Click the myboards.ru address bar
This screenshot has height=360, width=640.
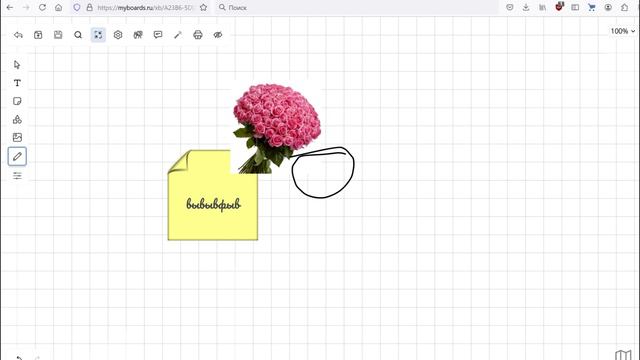145,7
